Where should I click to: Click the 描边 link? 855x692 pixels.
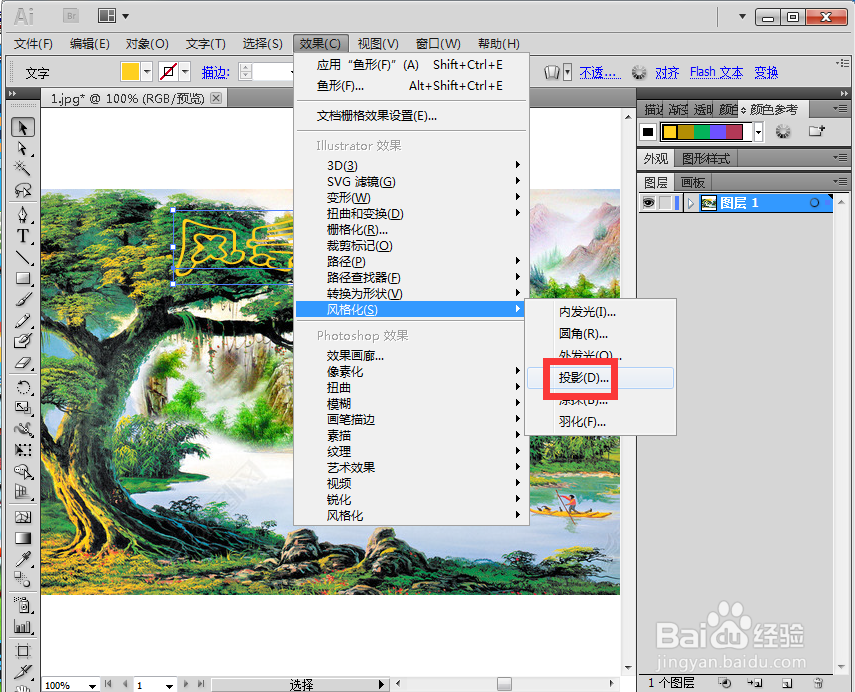pyautogui.click(x=215, y=72)
